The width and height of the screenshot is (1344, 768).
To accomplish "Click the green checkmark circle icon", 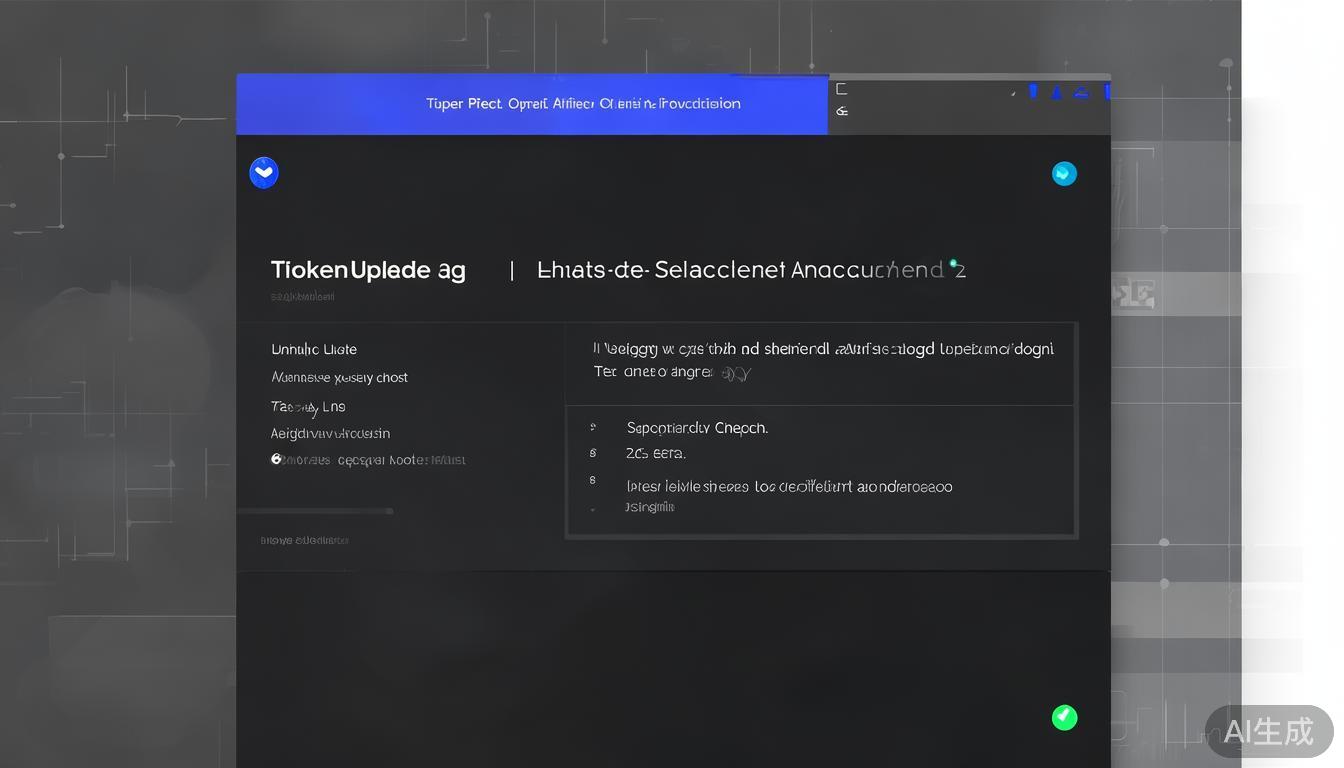I will pos(1064,717).
